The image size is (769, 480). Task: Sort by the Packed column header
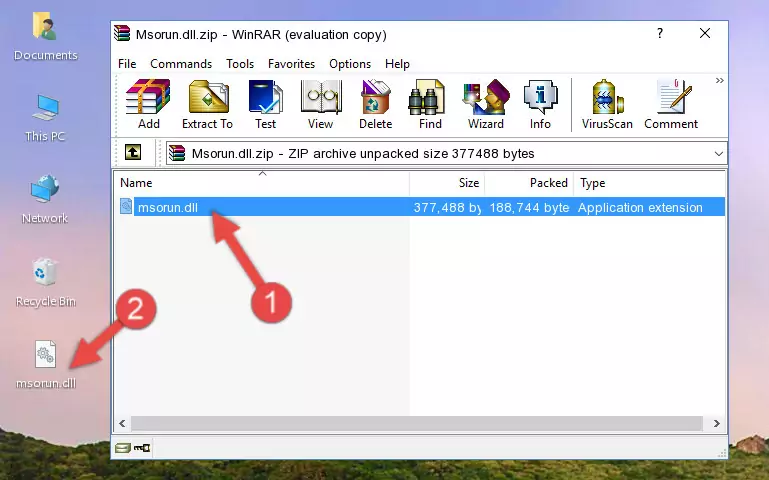pyautogui.click(x=529, y=183)
